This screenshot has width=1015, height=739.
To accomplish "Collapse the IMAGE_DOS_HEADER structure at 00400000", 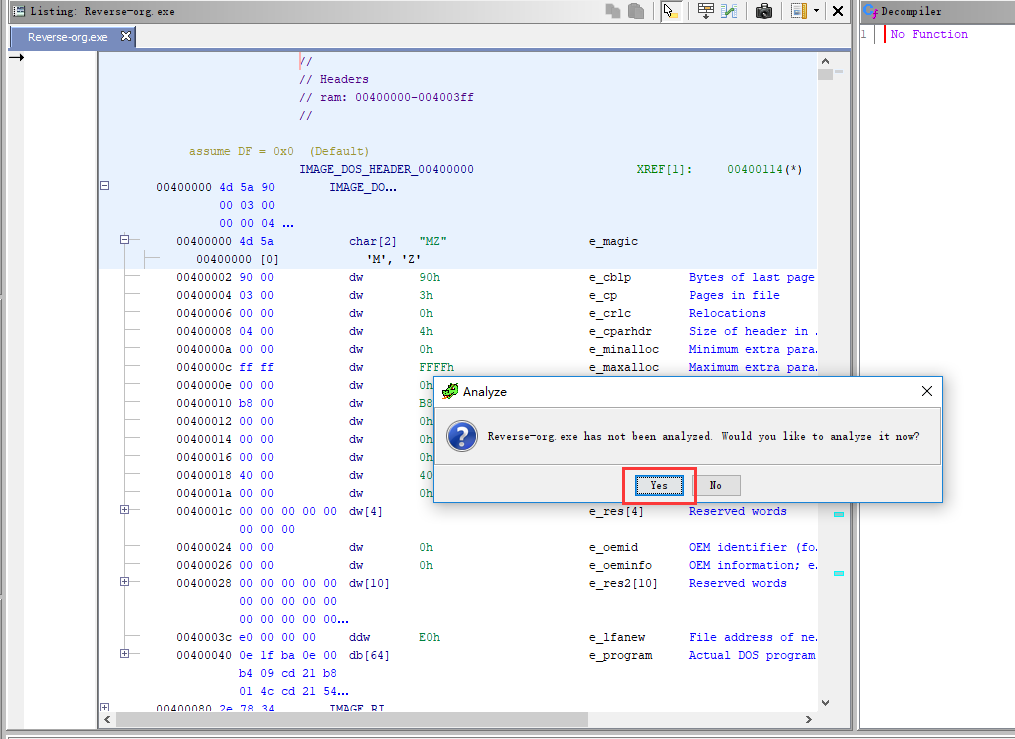I will [x=104, y=187].
